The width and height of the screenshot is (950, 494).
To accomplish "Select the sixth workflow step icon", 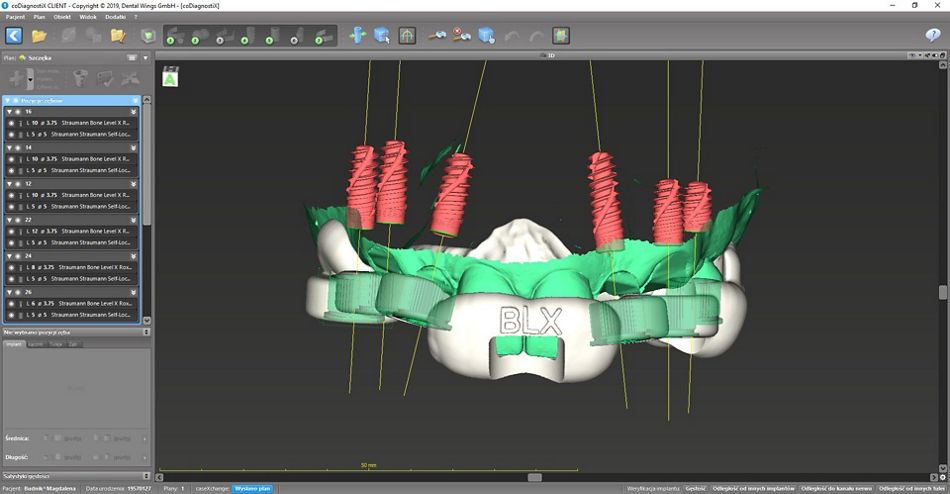I will point(297,36).
